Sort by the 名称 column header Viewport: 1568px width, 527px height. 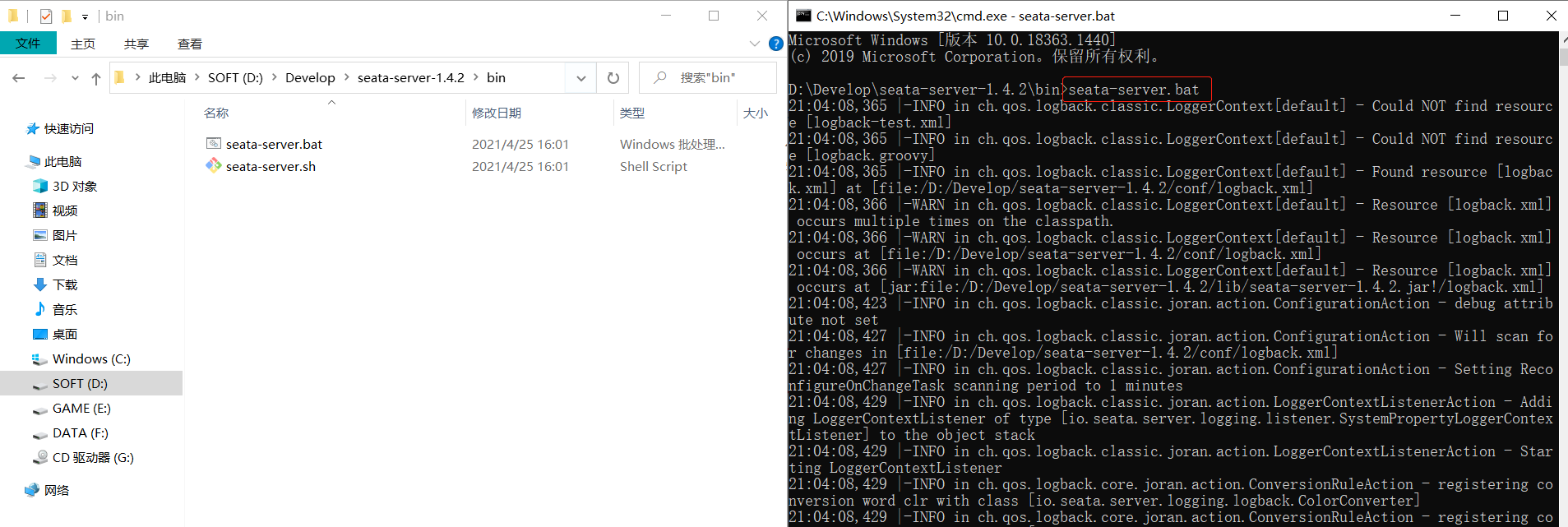pyautogui.click(x=216, y=113)
